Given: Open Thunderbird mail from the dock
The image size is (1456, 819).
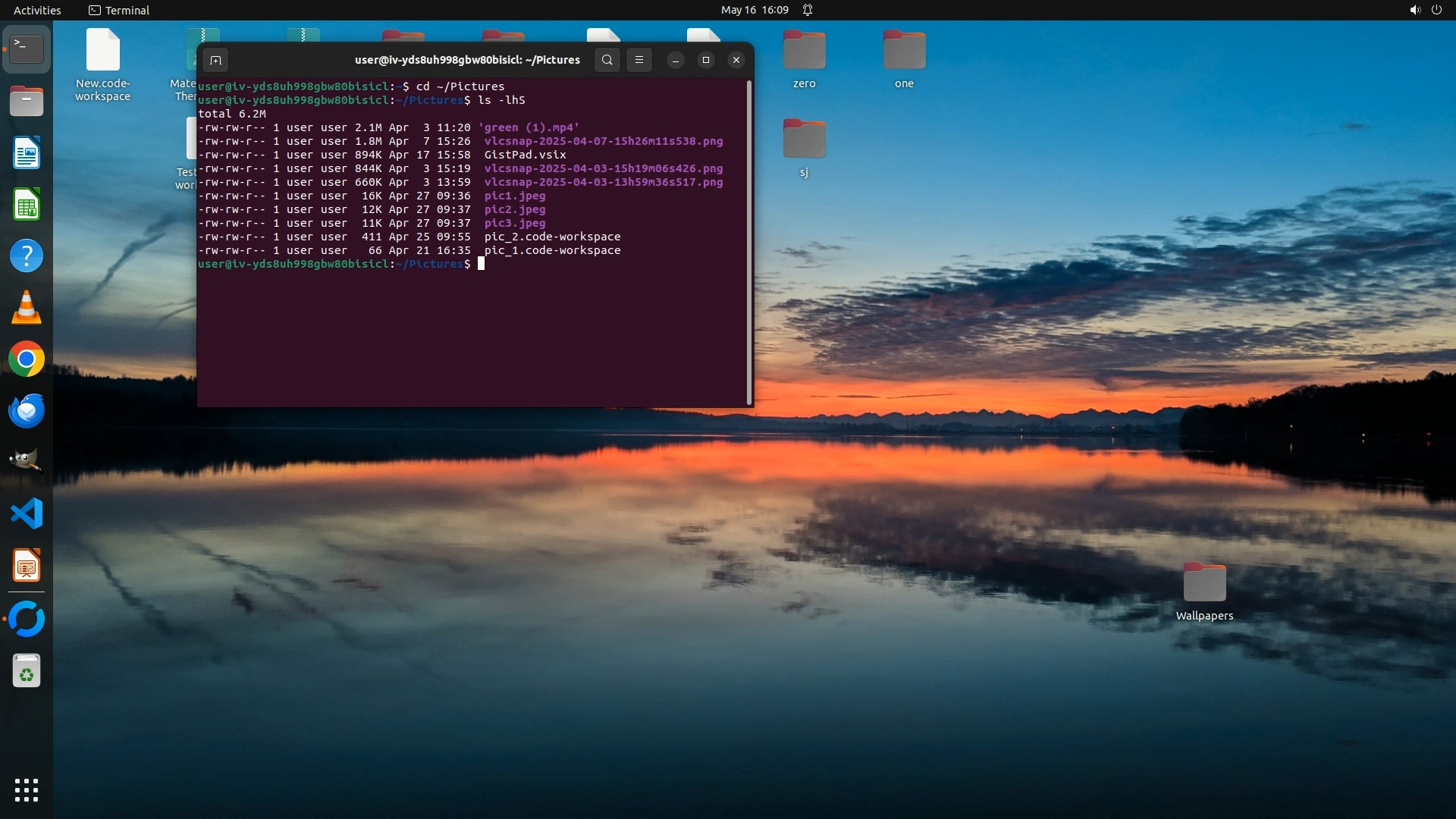Looking at the screenshot, I should [x=27, y=411].
